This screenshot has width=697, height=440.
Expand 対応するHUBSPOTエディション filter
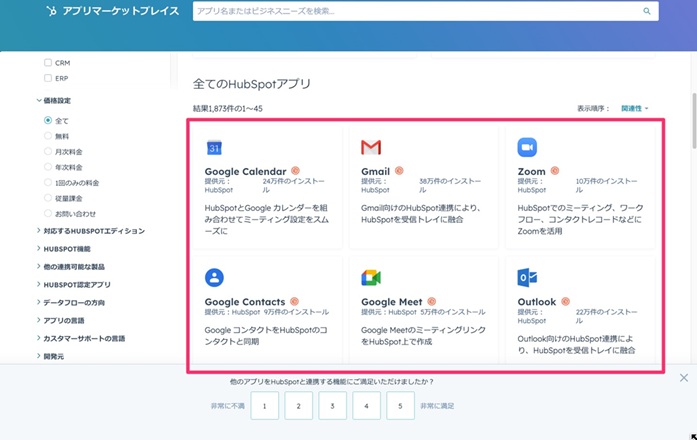(91, 231)
